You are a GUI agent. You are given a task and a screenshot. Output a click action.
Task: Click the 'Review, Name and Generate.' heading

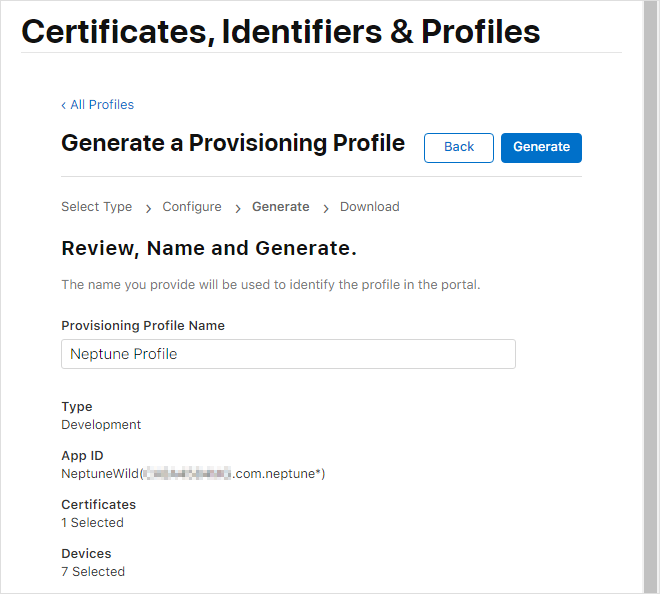click(209, 248)
